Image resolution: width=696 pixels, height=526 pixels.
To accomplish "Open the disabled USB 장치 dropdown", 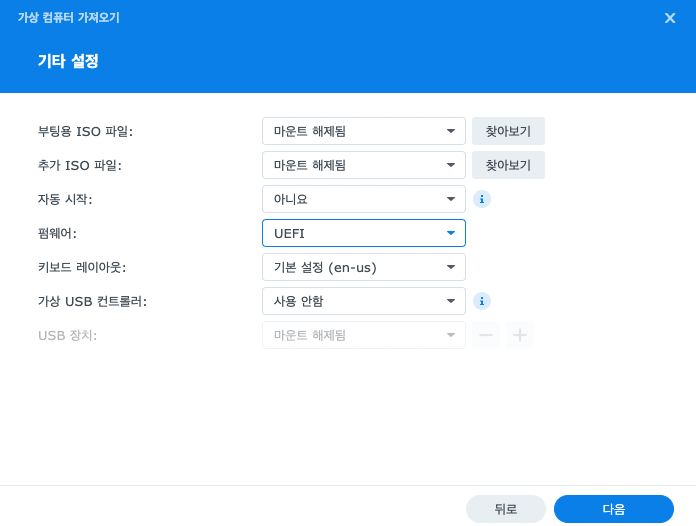I will click(x=364, y=335).
